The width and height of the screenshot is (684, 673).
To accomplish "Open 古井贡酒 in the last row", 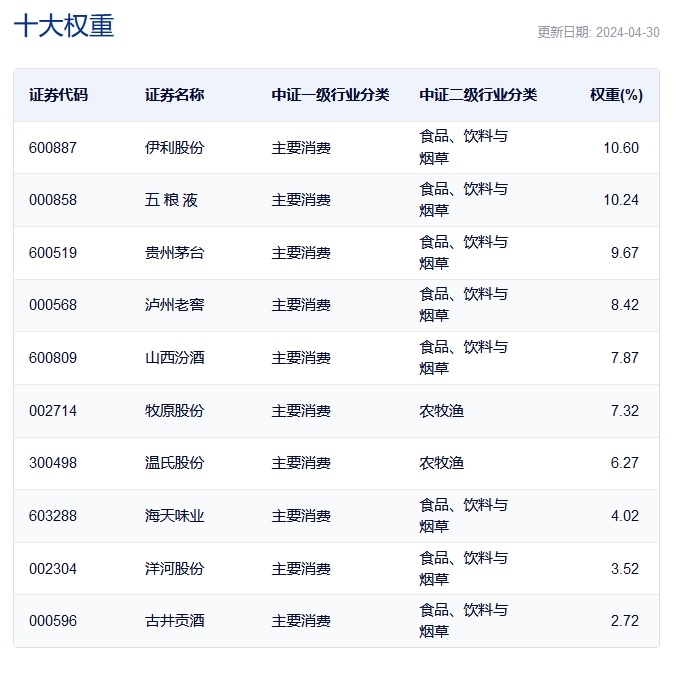I will coord(174,621).
